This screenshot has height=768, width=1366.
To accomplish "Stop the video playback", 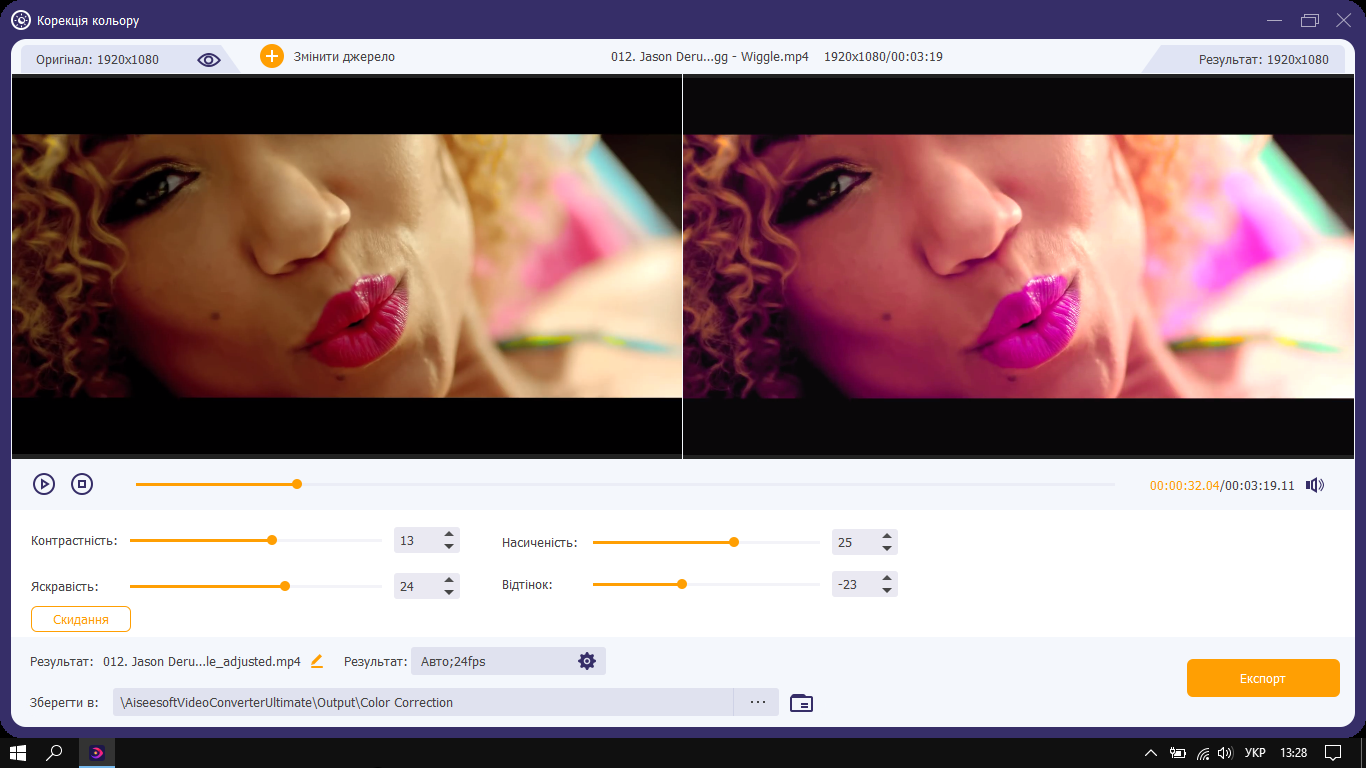I will point(82,484).
